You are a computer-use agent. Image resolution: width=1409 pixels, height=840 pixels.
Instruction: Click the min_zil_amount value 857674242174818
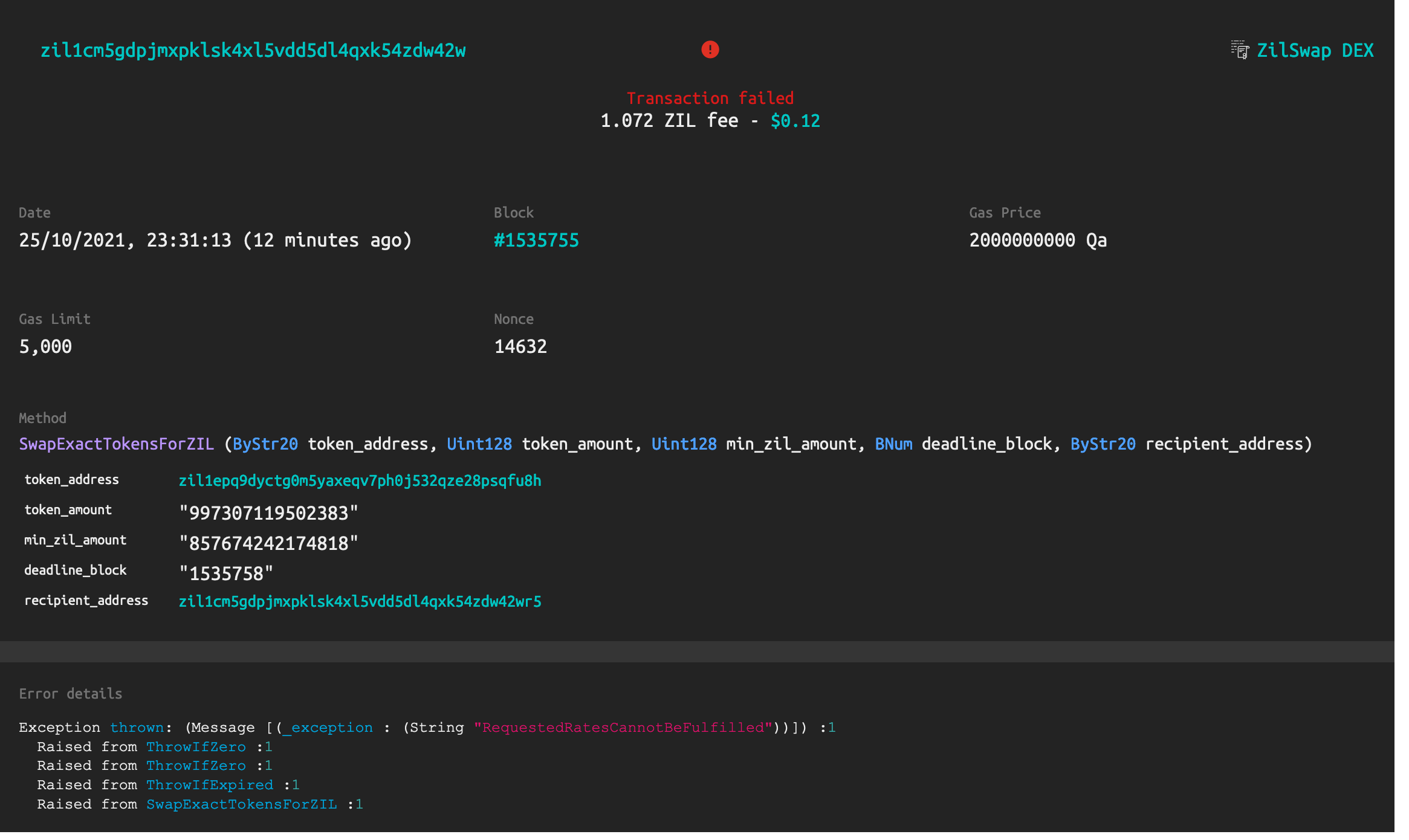tap(268, 543)
